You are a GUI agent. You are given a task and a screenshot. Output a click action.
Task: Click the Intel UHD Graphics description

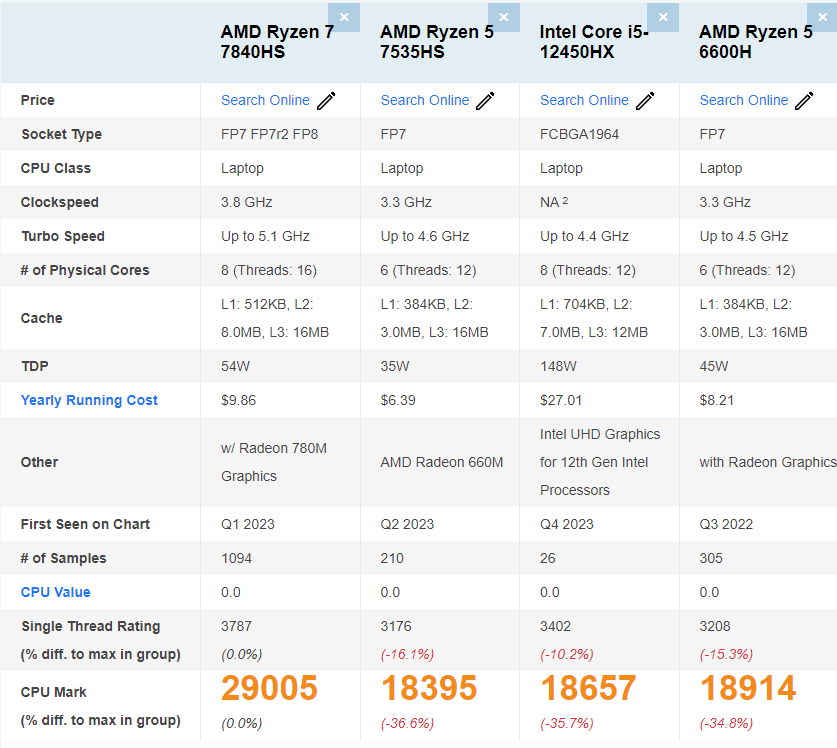(600, 462)
